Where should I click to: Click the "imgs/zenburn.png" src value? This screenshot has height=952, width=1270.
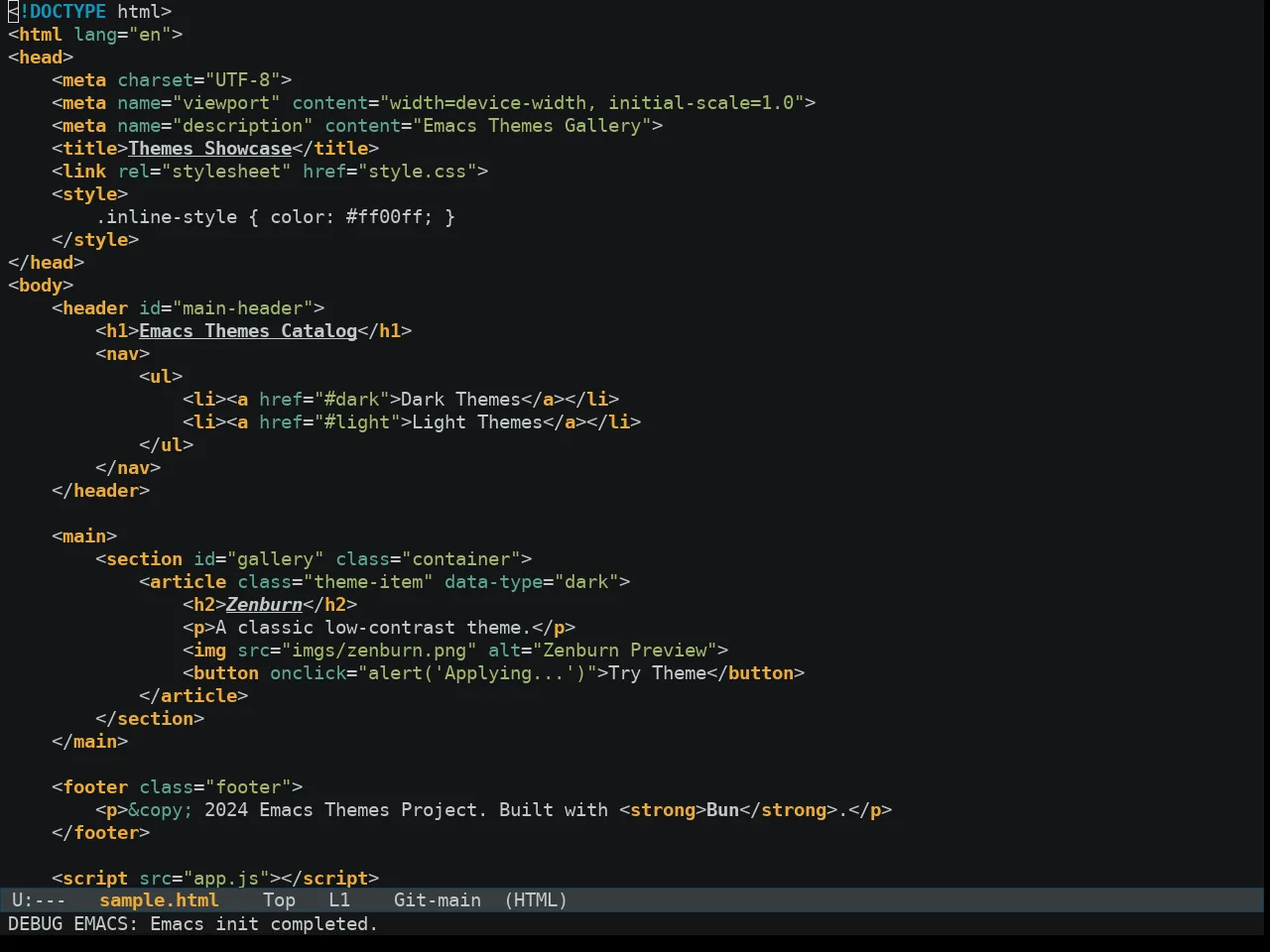click(x=379, y=651)
